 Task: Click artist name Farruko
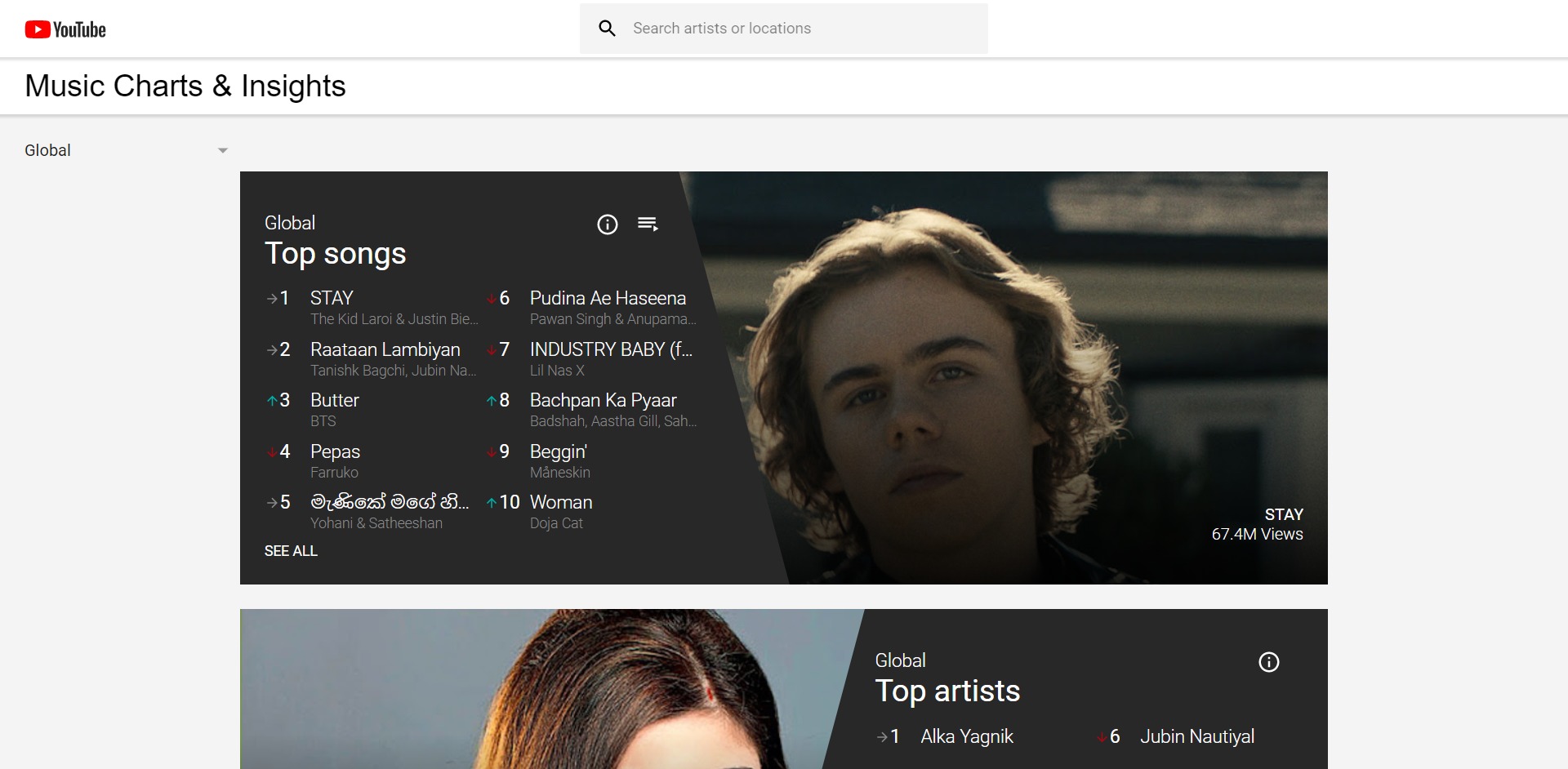(x=334, y=473)
